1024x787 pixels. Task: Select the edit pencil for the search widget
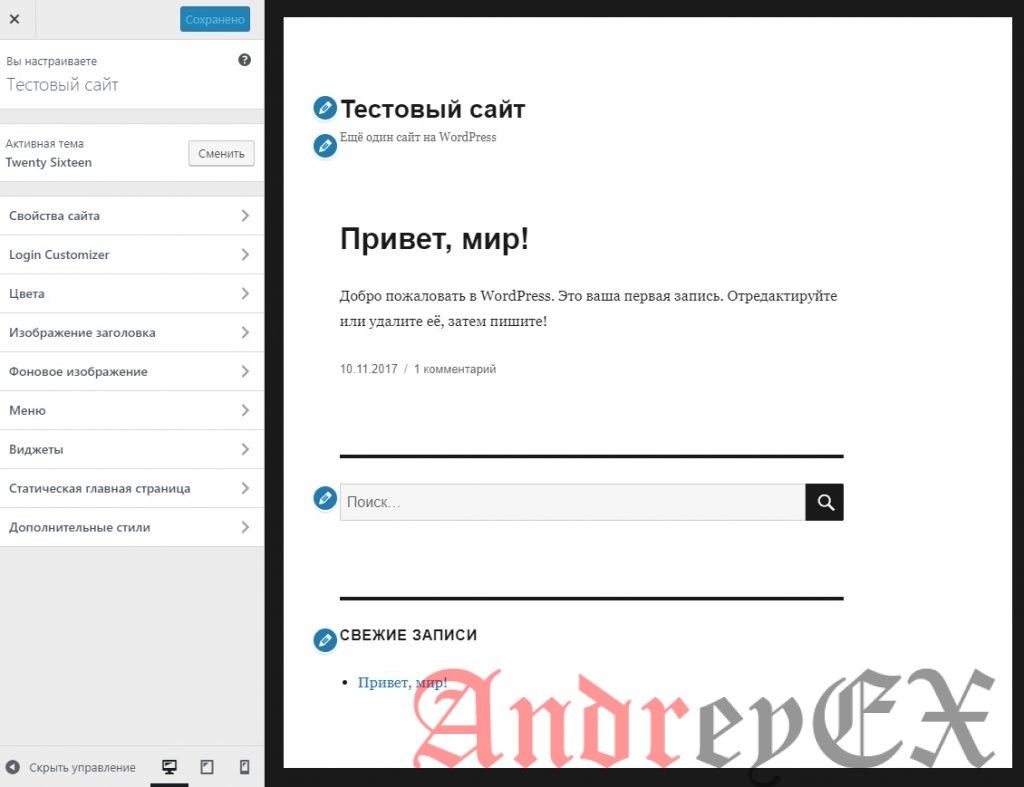click(324, 497)
